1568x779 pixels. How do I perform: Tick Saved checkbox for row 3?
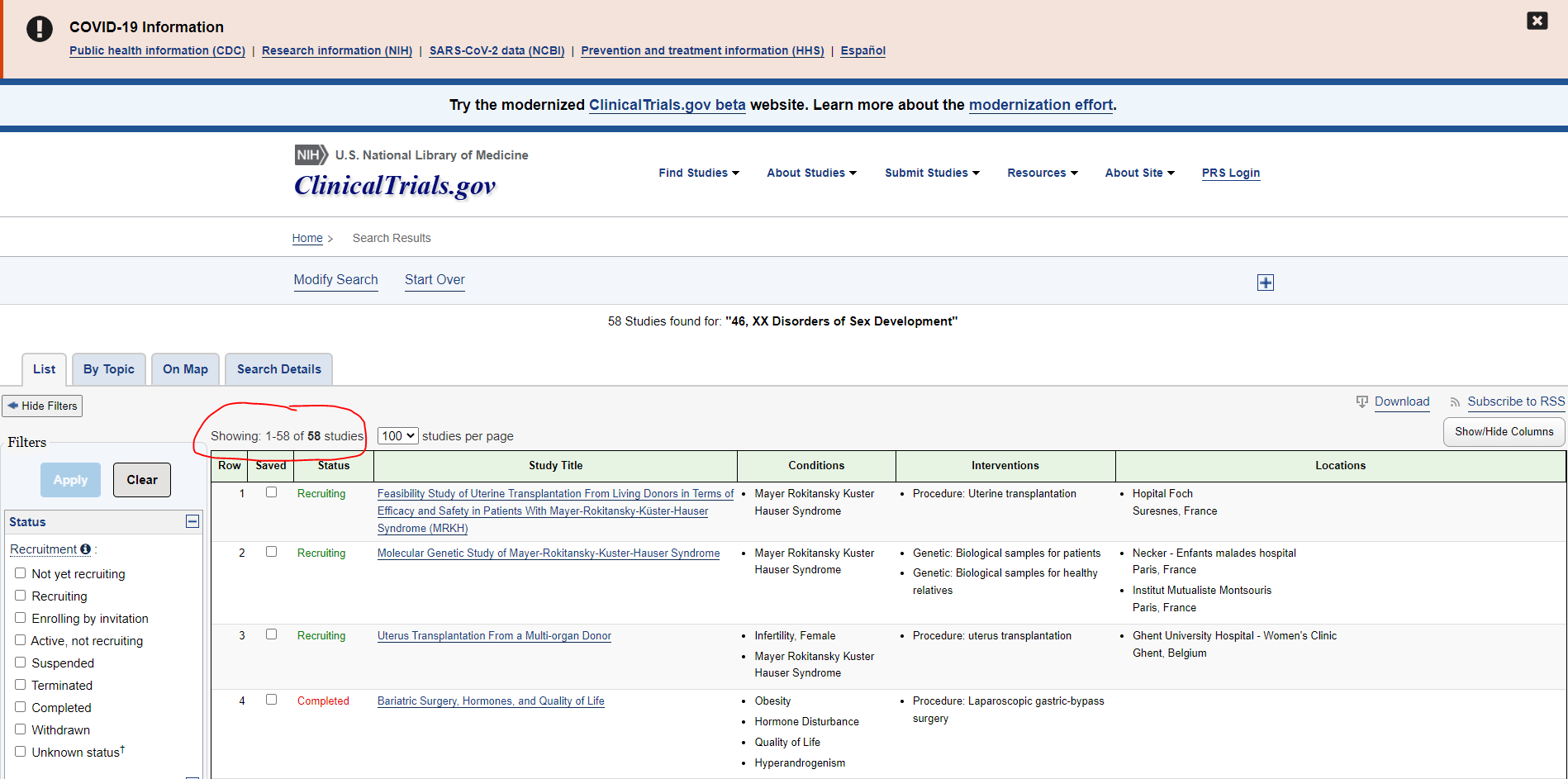coord(271,634)
